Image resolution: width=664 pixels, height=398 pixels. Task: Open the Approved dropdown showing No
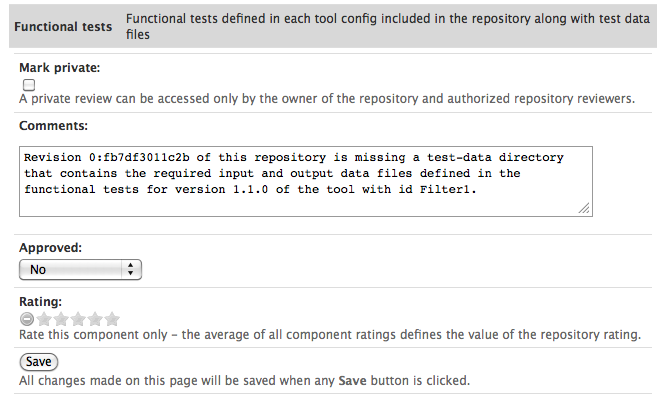[80, 270]
